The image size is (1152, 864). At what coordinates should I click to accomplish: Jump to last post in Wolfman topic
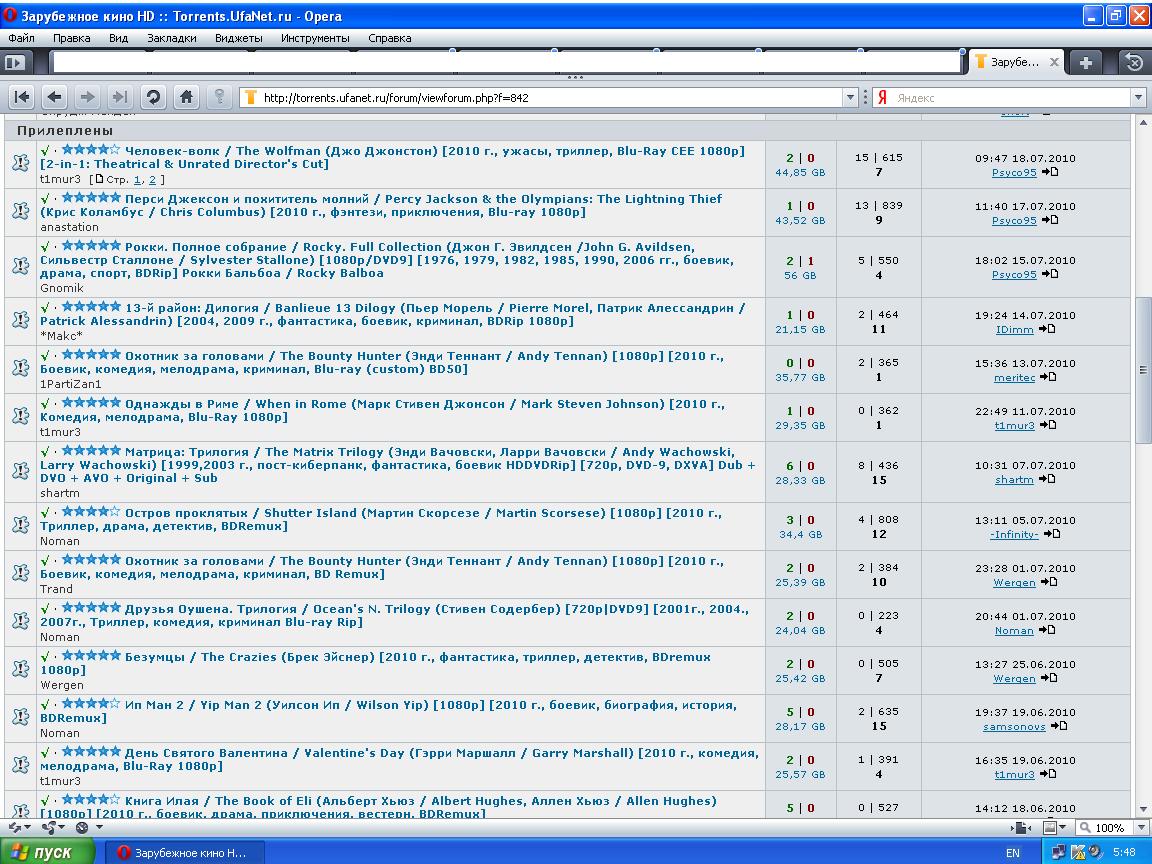(1050, 172)
